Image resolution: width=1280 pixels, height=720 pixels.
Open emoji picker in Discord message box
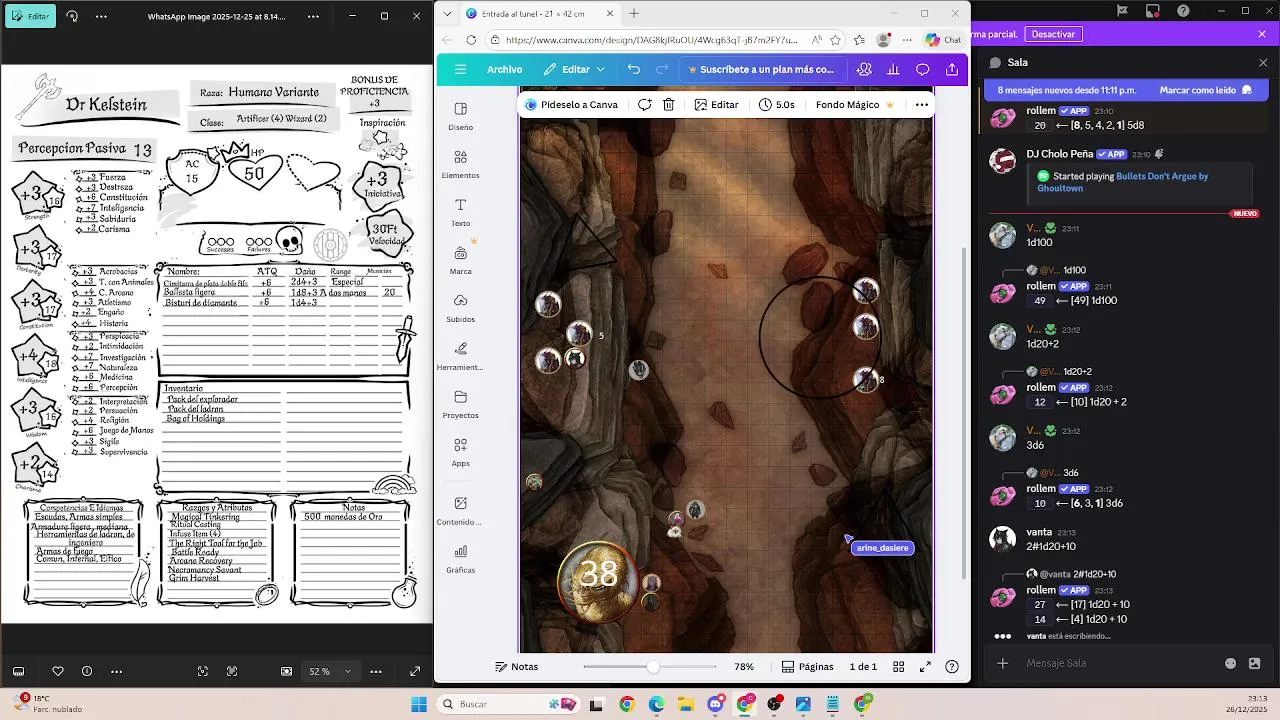pos(1231,663)
